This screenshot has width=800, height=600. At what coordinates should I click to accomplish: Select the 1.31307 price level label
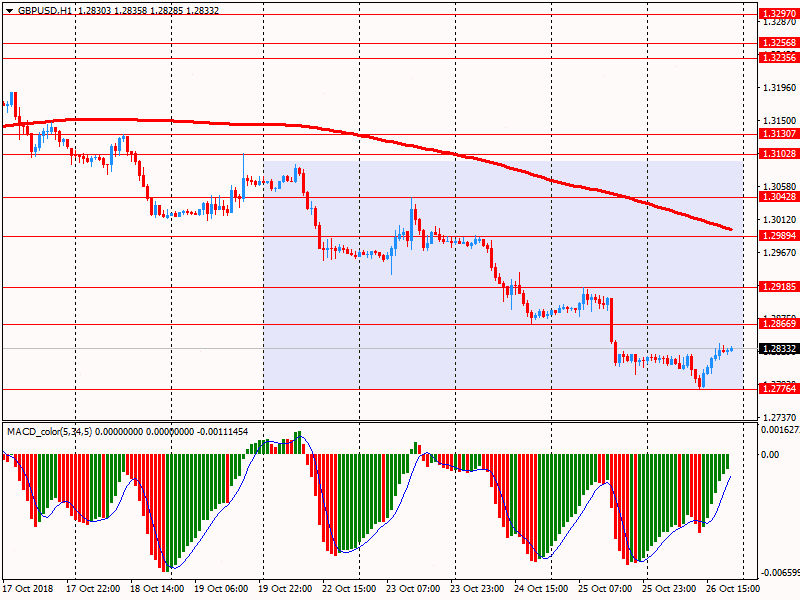(x=779, y=134)
